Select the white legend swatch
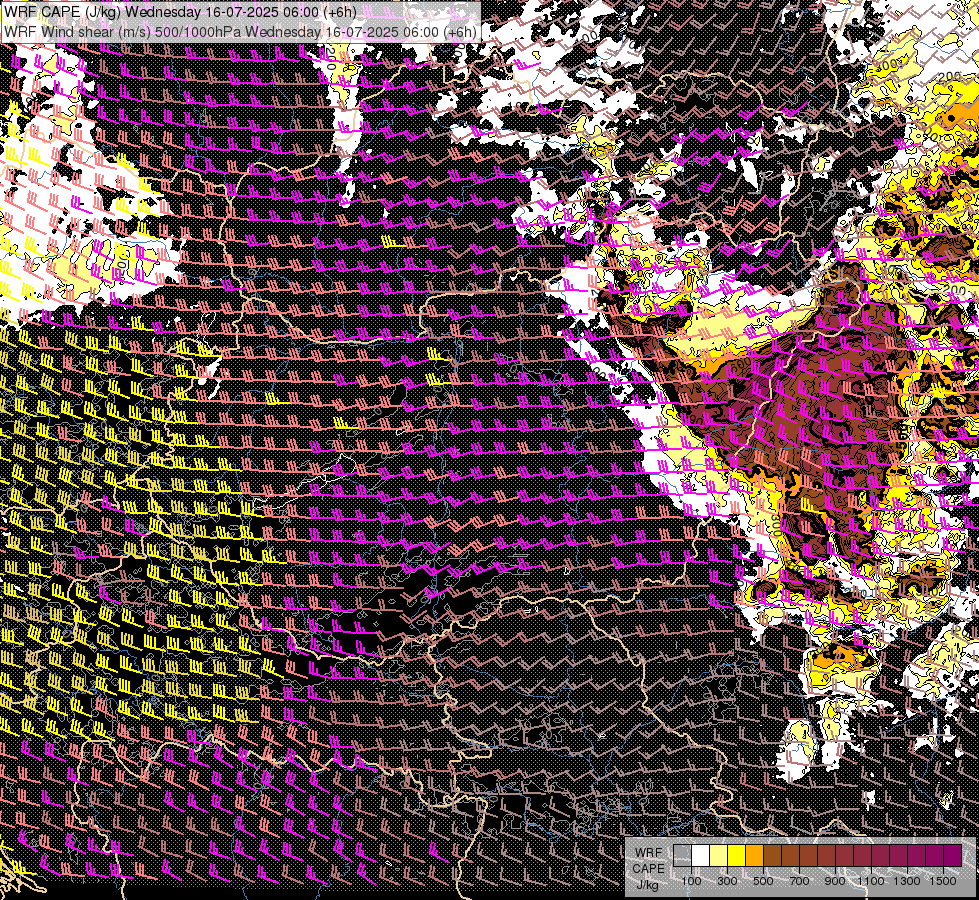 tap(701, 856)
